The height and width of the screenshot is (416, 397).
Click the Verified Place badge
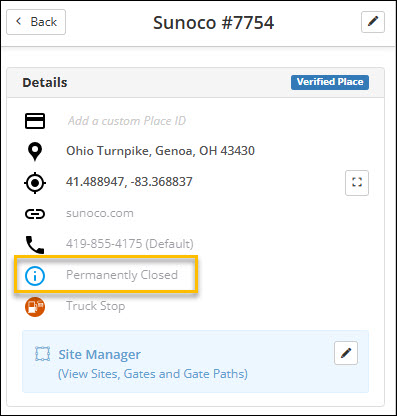click(x=330, y=82)
